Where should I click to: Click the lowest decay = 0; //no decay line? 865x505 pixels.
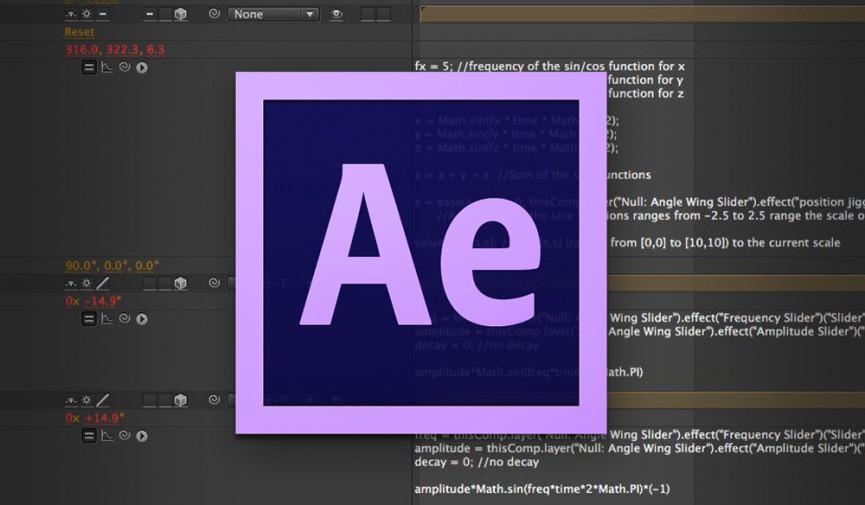pos(477,462)
